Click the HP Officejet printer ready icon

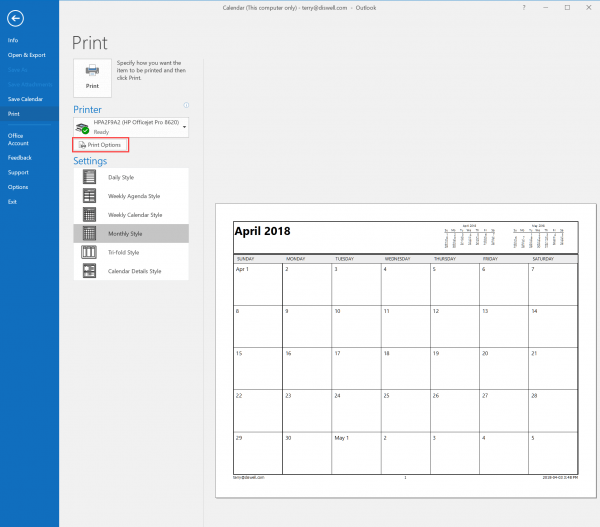(82, 128)
